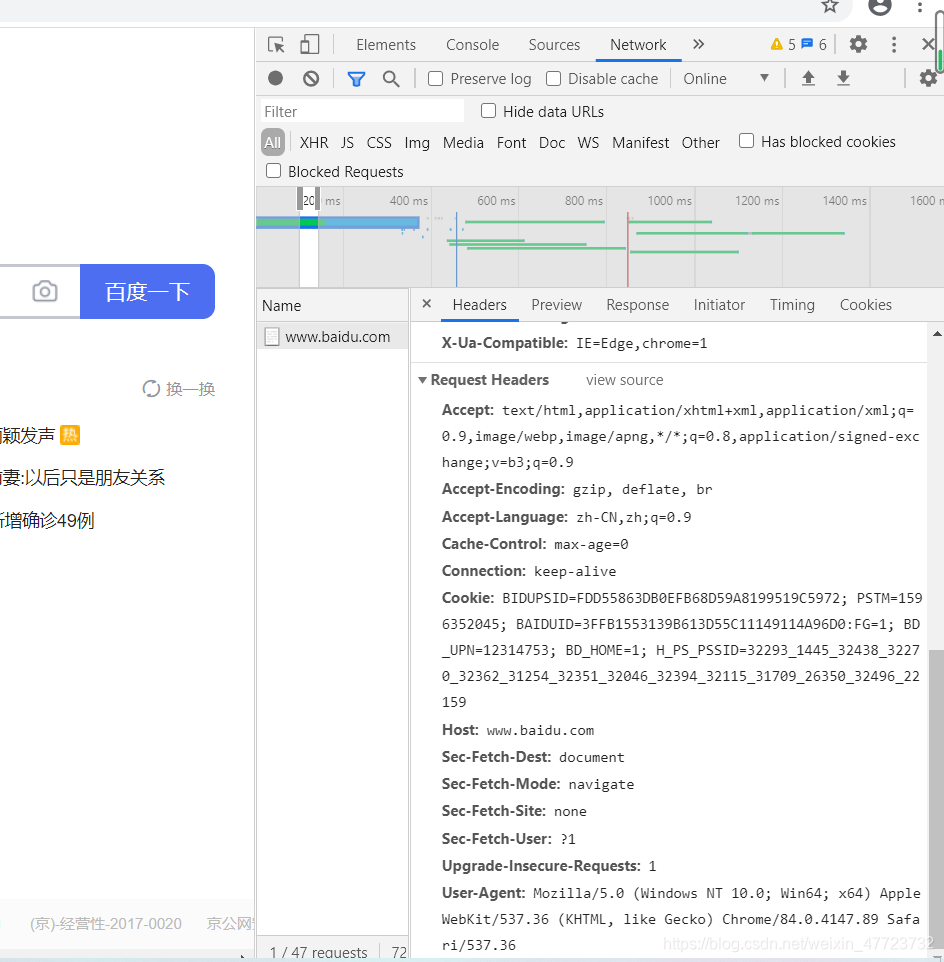
Task: Export HAR with the download arrow
Action: pyautogui.click(x=843, y=78)
